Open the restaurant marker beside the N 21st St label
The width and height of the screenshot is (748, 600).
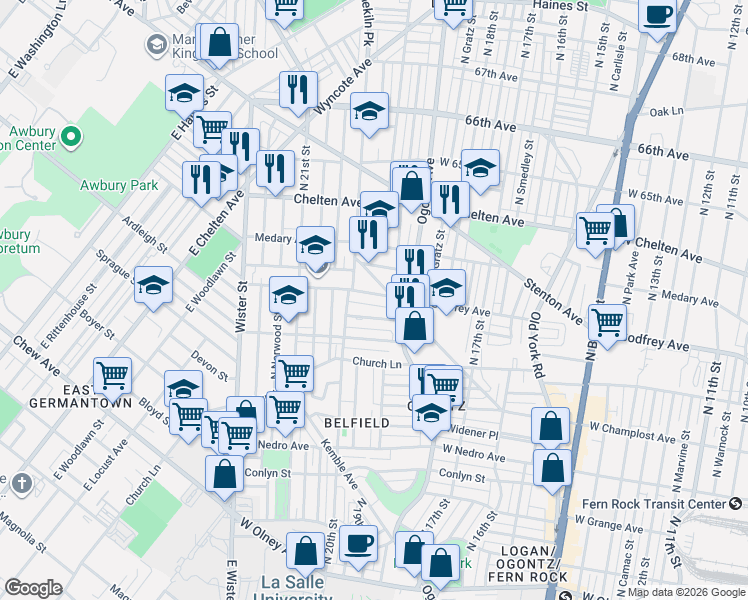(x=275, y=171)
